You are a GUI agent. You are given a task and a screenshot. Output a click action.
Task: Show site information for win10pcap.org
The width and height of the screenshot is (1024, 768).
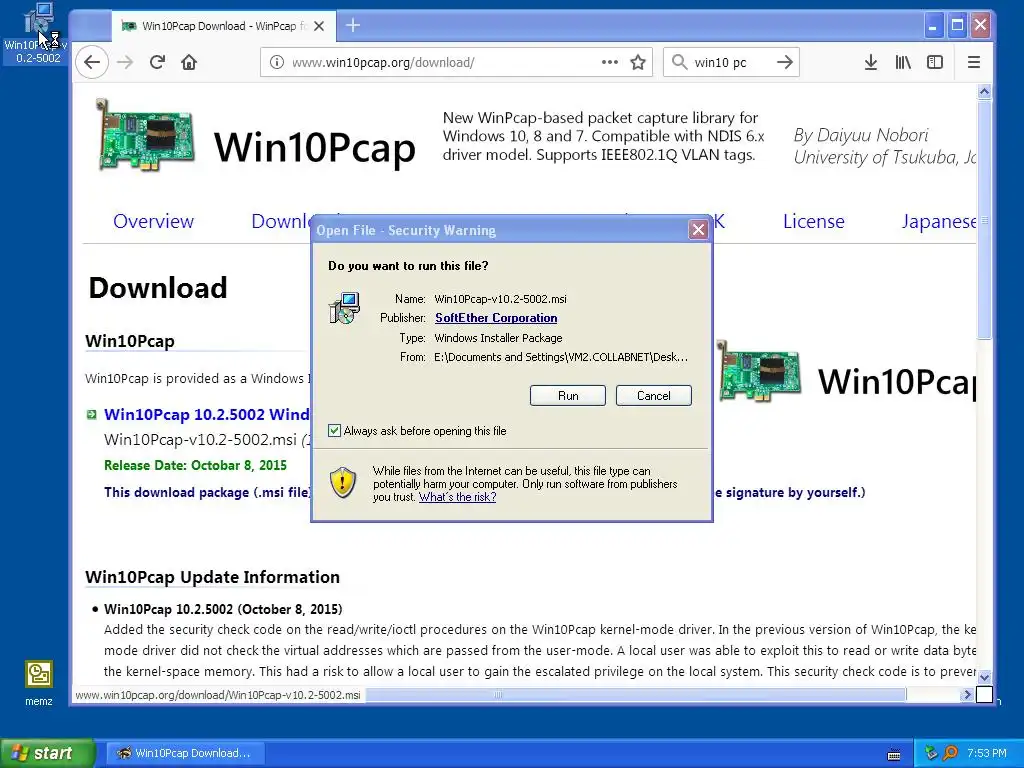277,63
